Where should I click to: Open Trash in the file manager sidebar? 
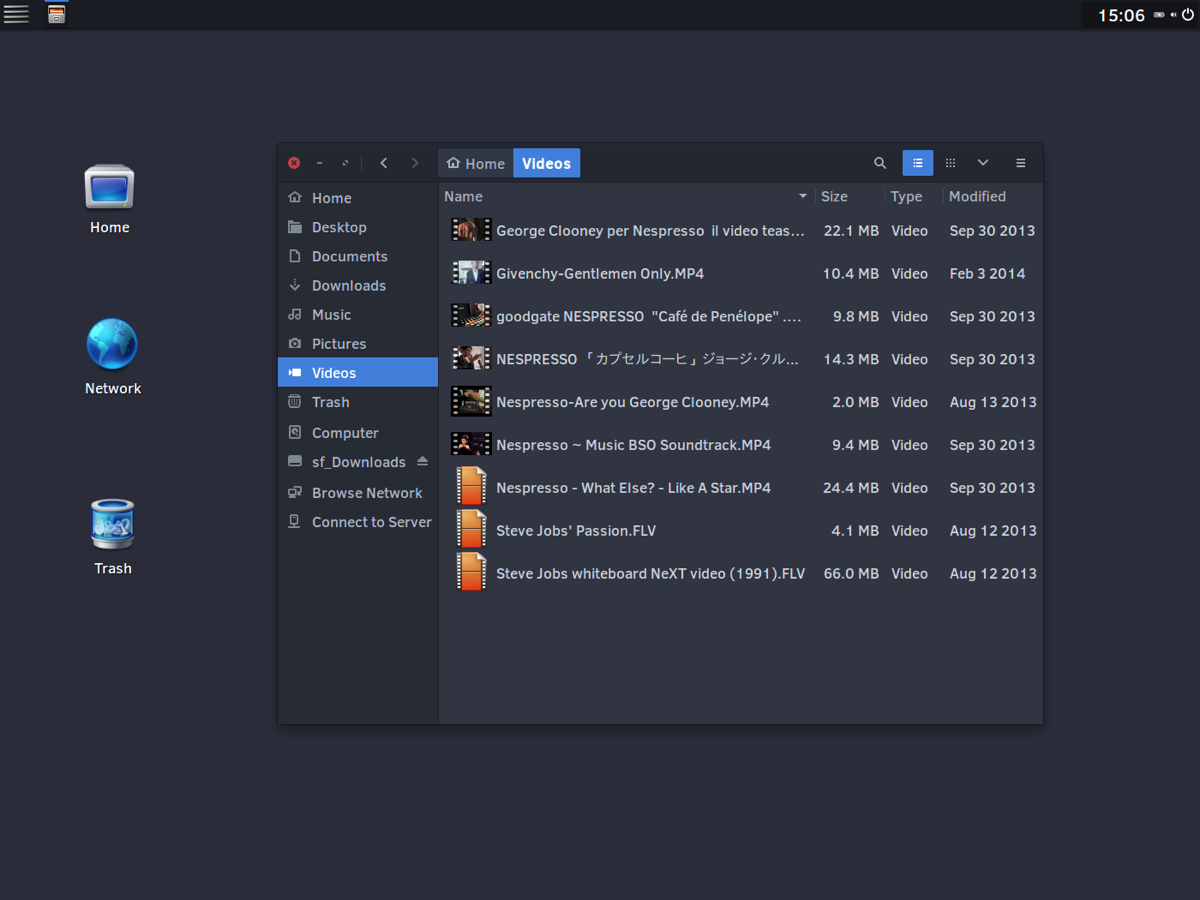(358, 402)
